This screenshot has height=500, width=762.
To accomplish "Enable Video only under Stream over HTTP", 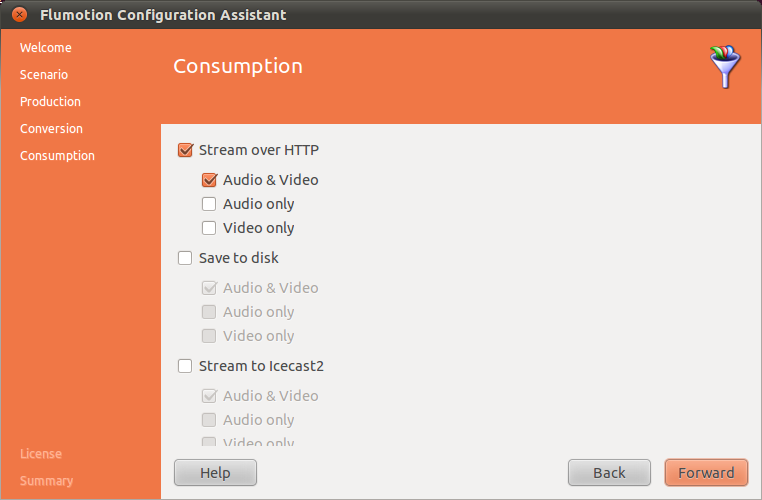I will [209, 229].
